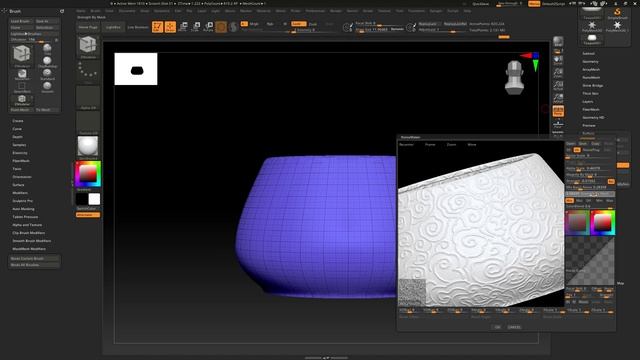Click the Load Brush button

(21, 21)
